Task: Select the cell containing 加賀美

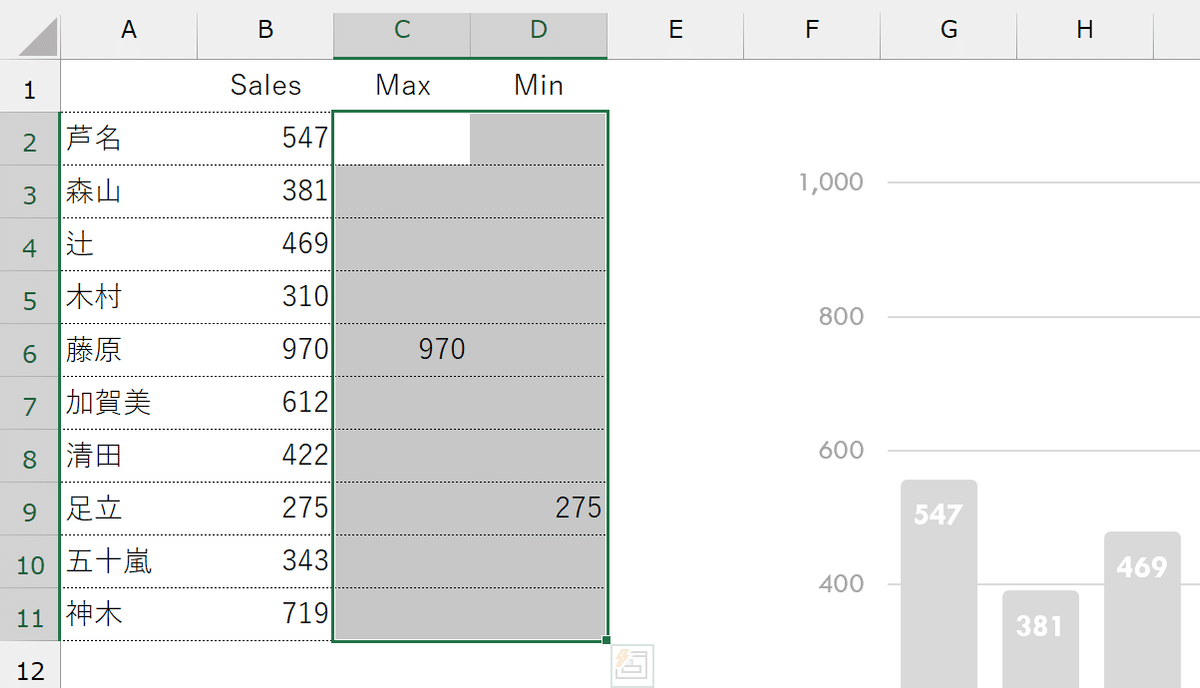Action: (129, 403)
